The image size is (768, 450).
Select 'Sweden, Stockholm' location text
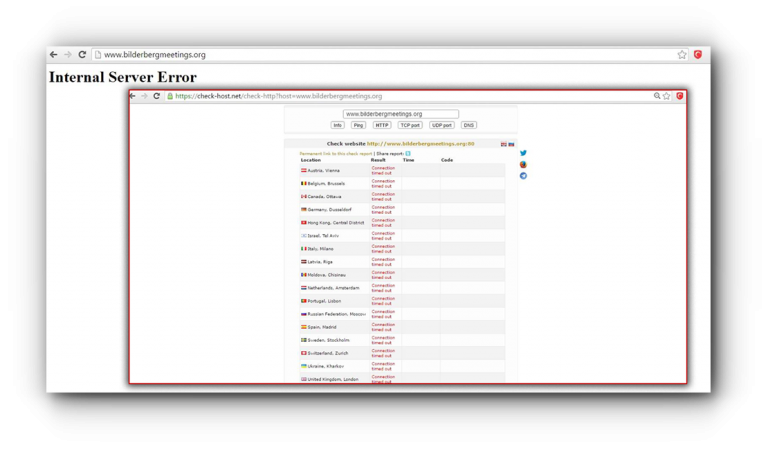(329, 340)
